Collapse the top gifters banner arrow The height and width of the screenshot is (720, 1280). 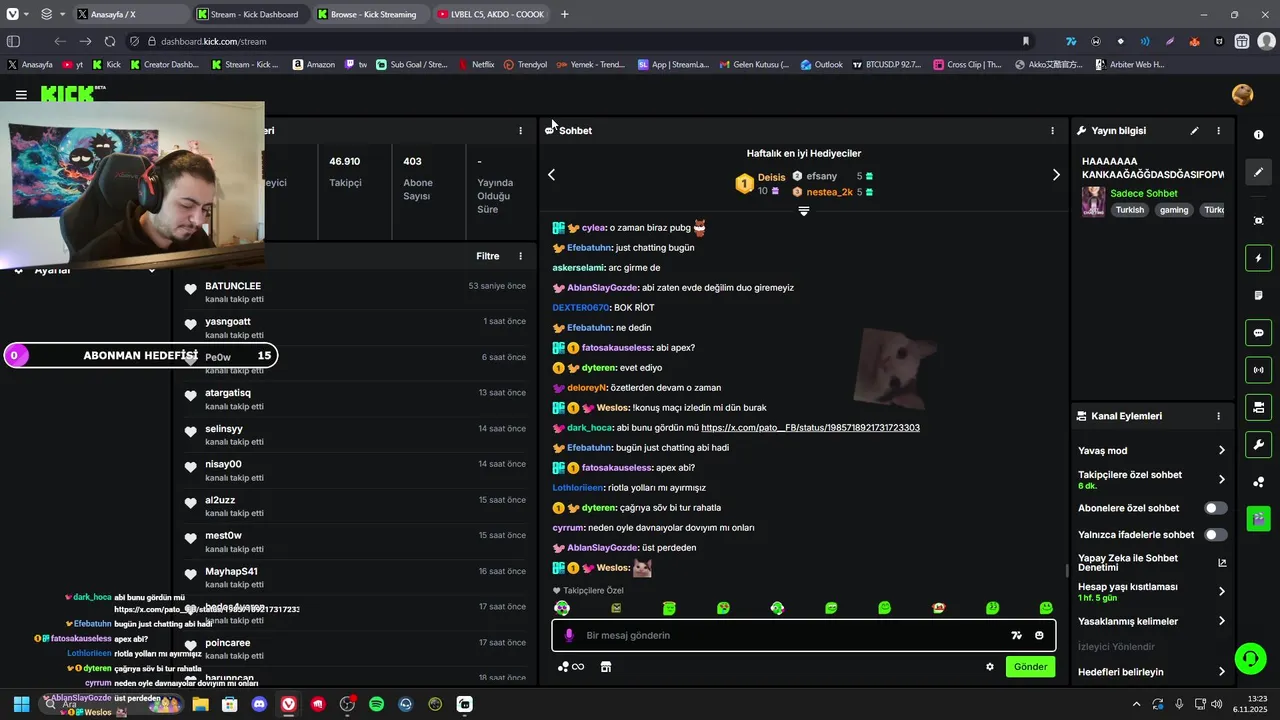803,211
